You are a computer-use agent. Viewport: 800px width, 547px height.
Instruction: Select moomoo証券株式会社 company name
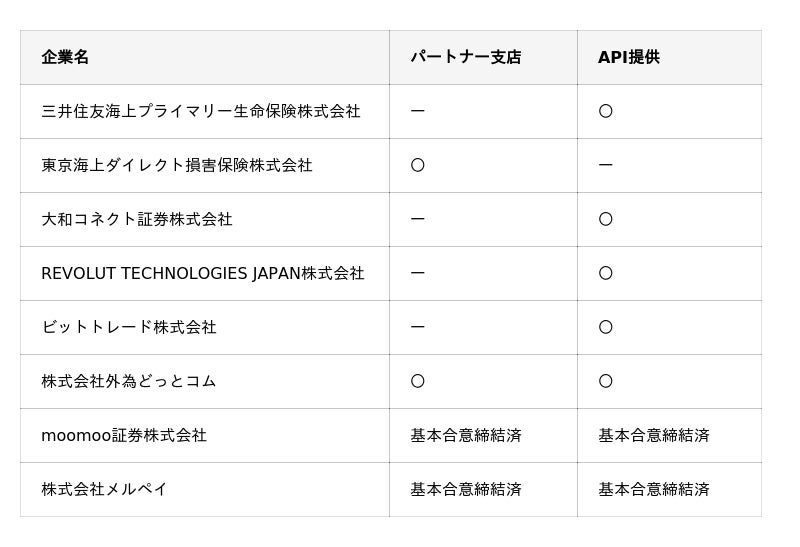pos(123,435)
